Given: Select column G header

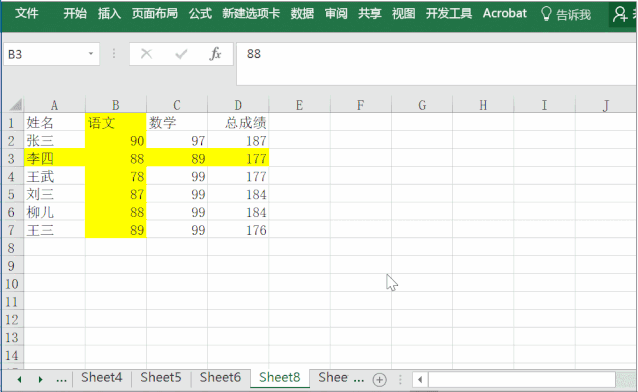Looking at the screenshot, I should pyautogui.click(x=422, y=105).
